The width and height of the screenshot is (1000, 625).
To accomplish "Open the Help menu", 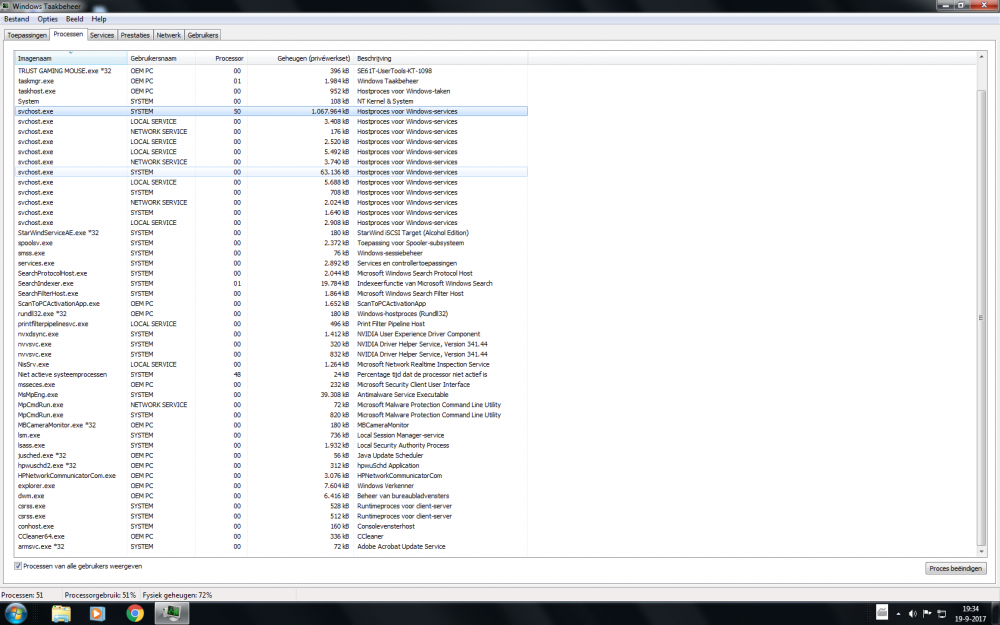I will click(99, 19).
